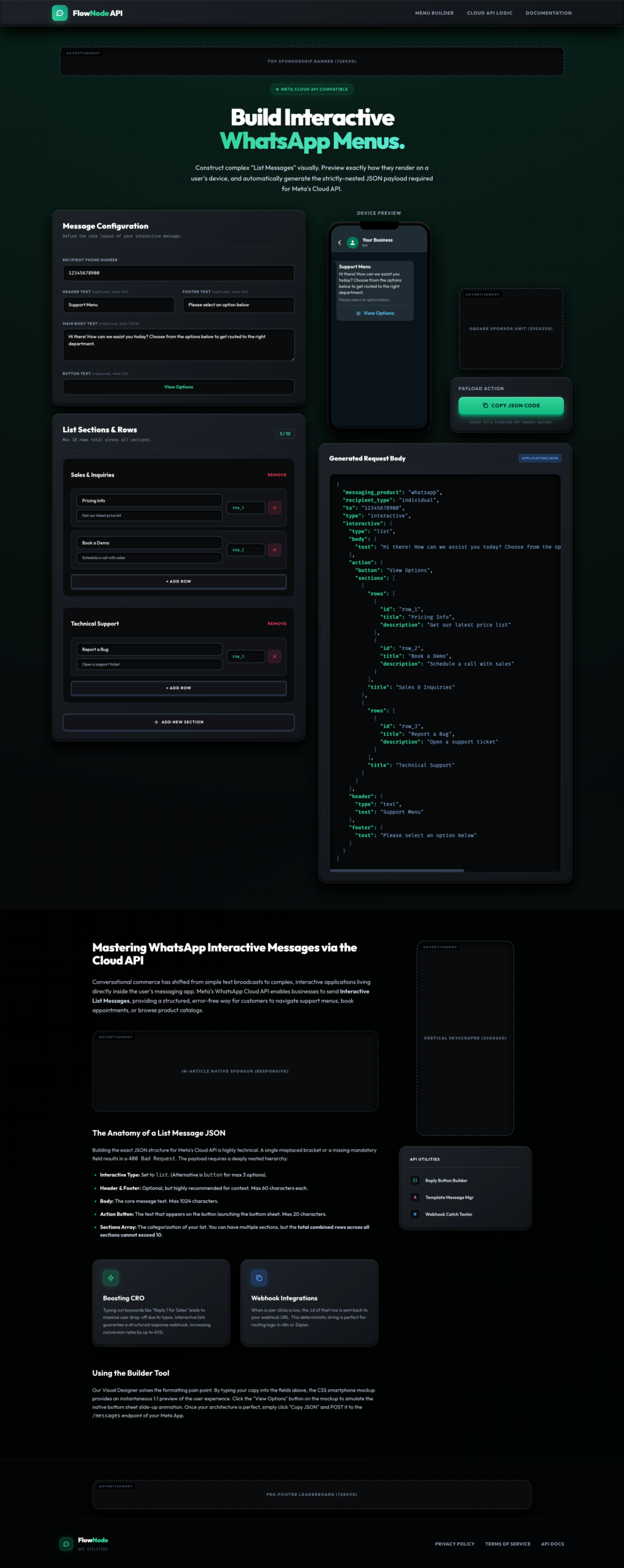Viewport: 624px width, 1568px height.
Task: Click the square sponsor unit ad
Action: (x=511, y=329)
